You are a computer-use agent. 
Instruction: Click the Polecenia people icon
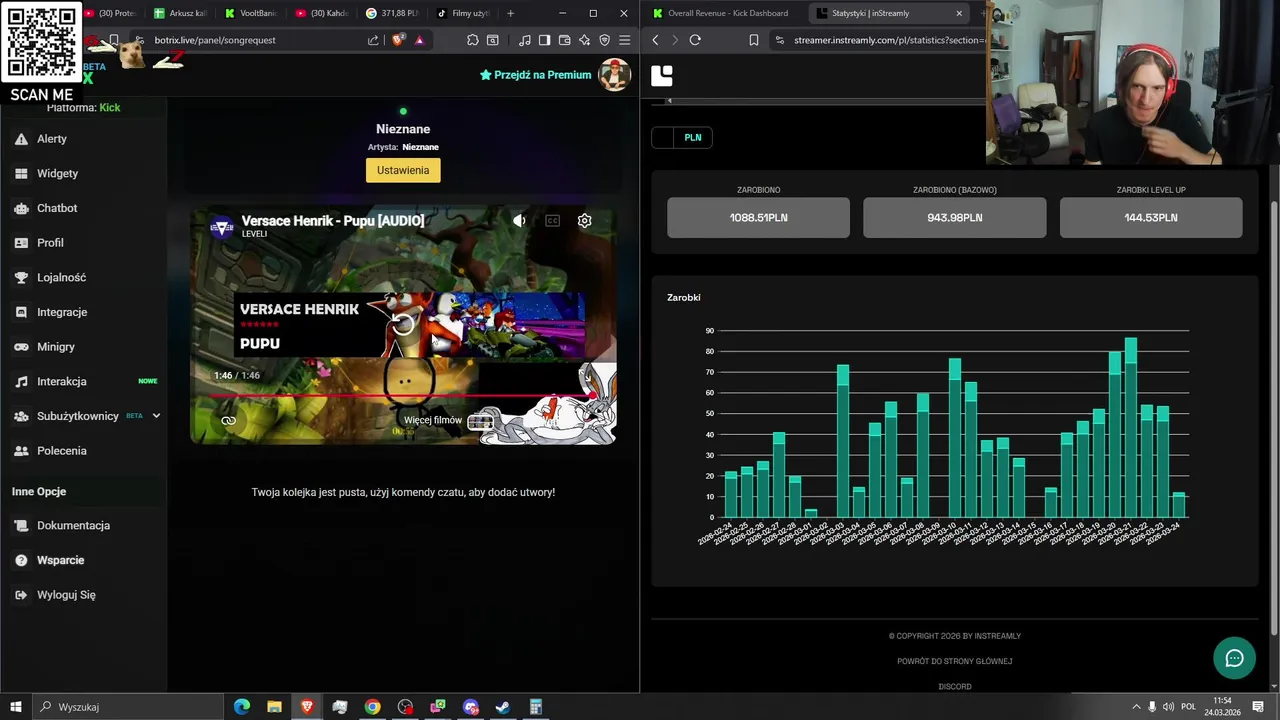coord(21,451)
